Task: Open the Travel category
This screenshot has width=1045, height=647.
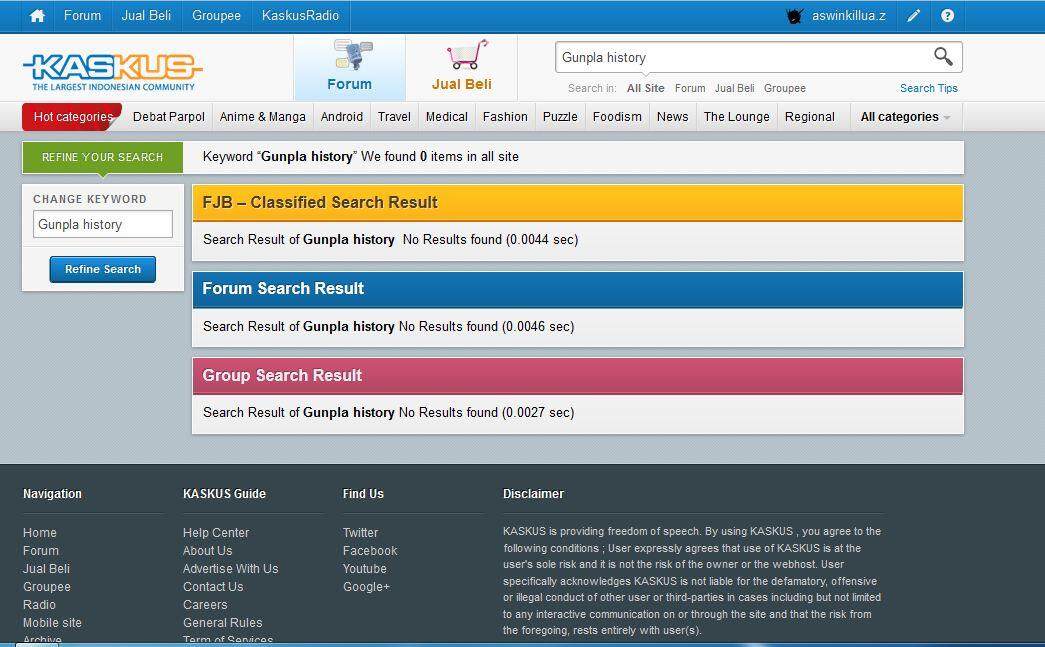Action: coord(394,117)
